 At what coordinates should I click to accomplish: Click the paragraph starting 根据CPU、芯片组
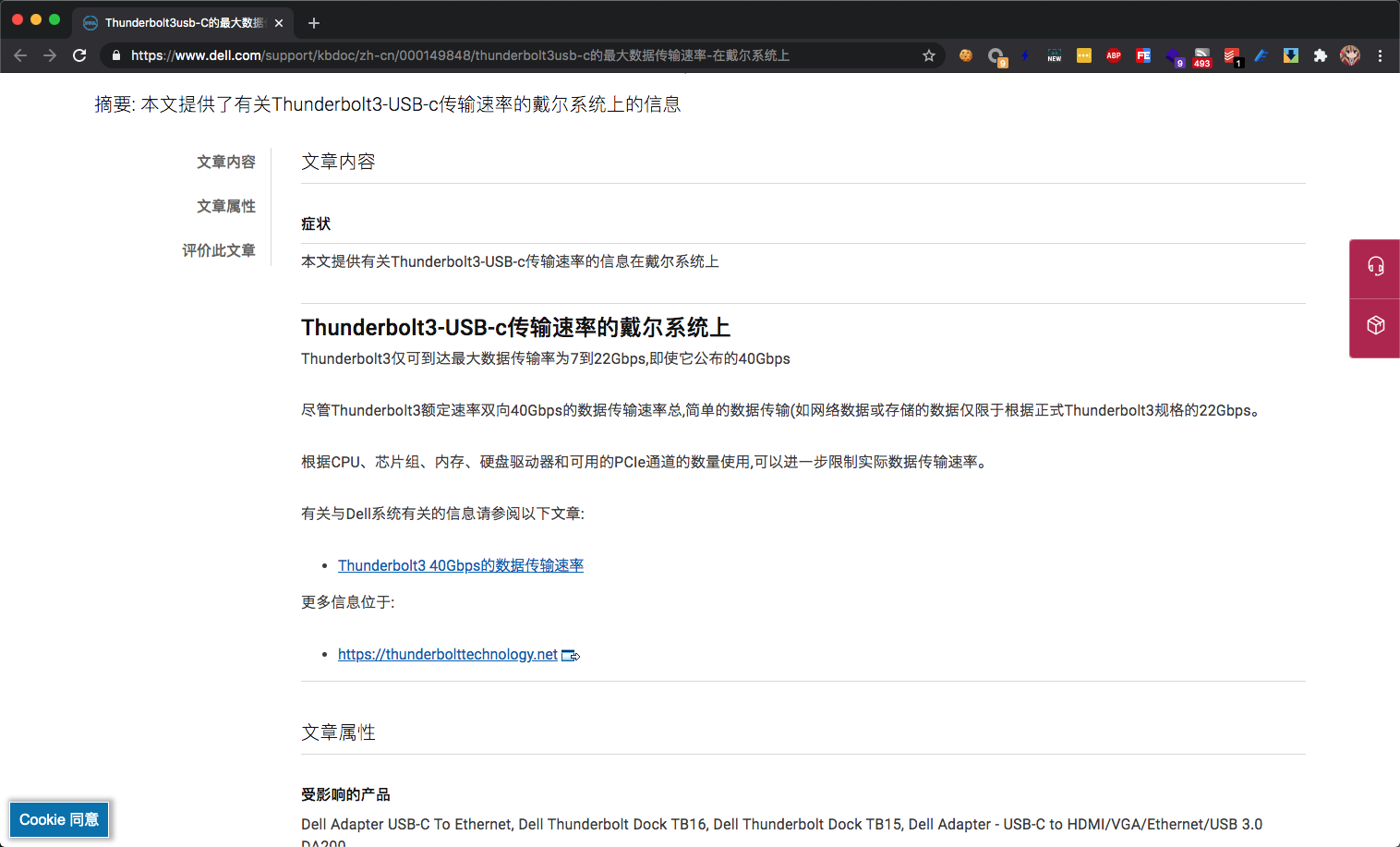pos(646,462)
